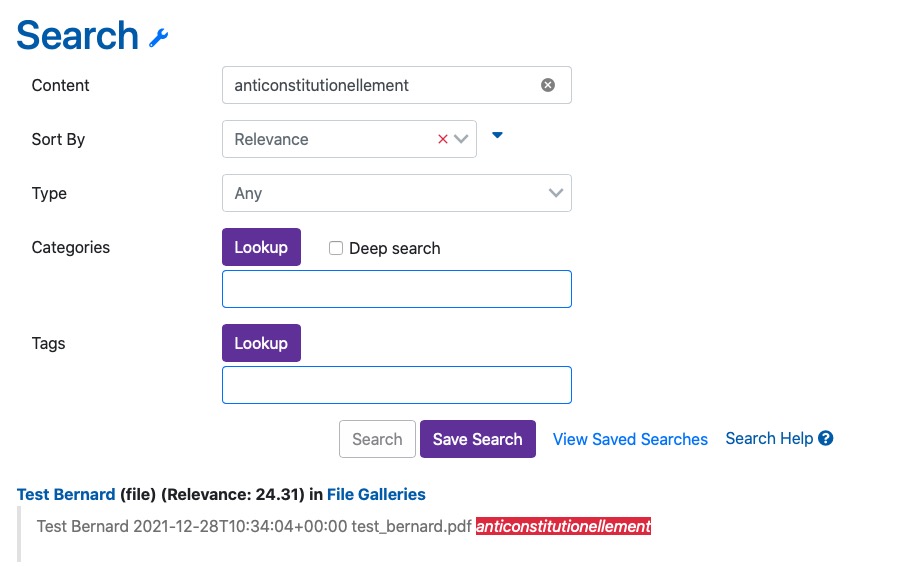This screenshot has width=899, height=567.
Task: Open the Test Bernard file result
Action: 66,494
